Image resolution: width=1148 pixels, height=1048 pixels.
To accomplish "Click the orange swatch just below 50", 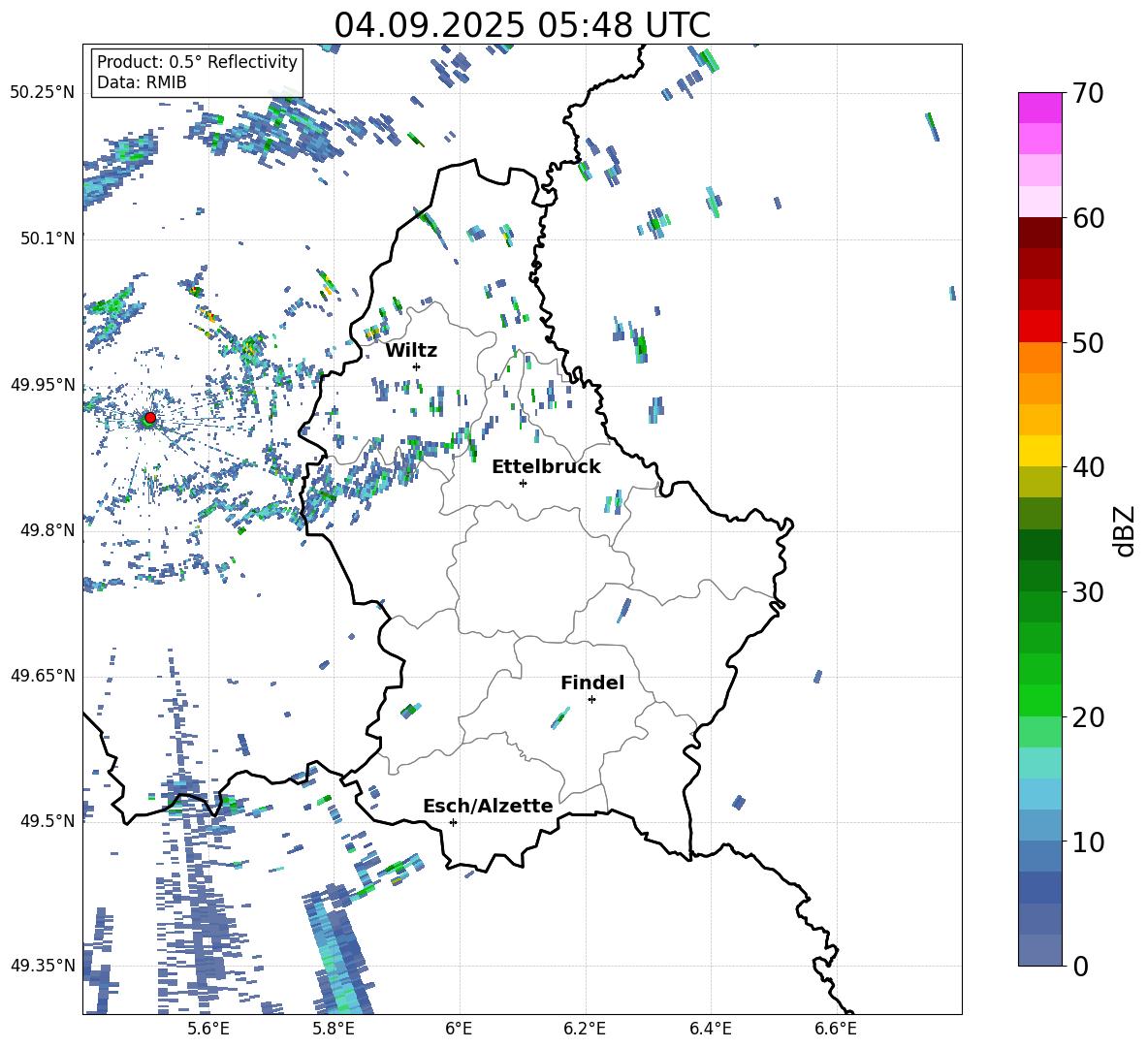I will point(1039,358).
